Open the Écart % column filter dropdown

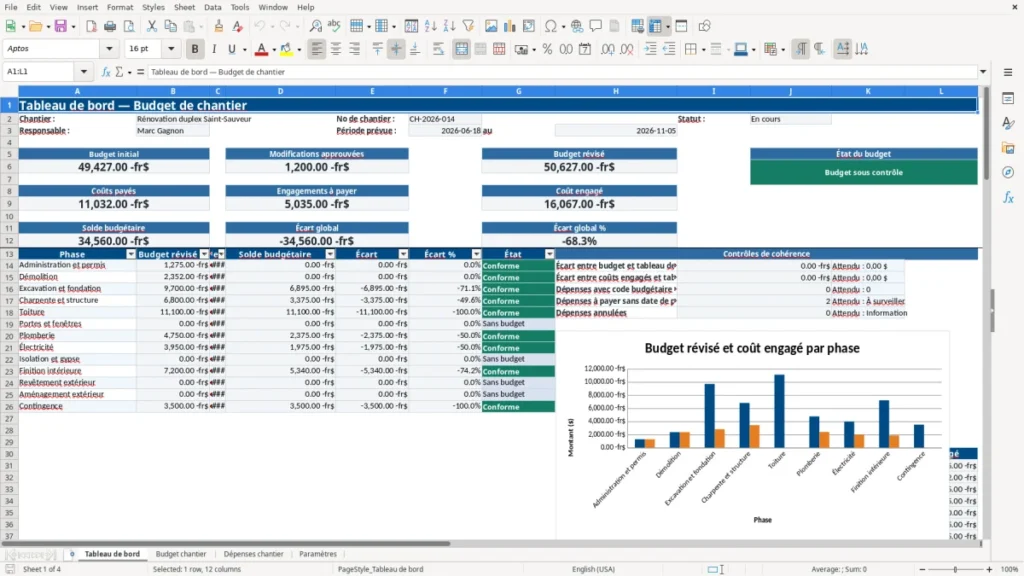click(x=476, y=254)
